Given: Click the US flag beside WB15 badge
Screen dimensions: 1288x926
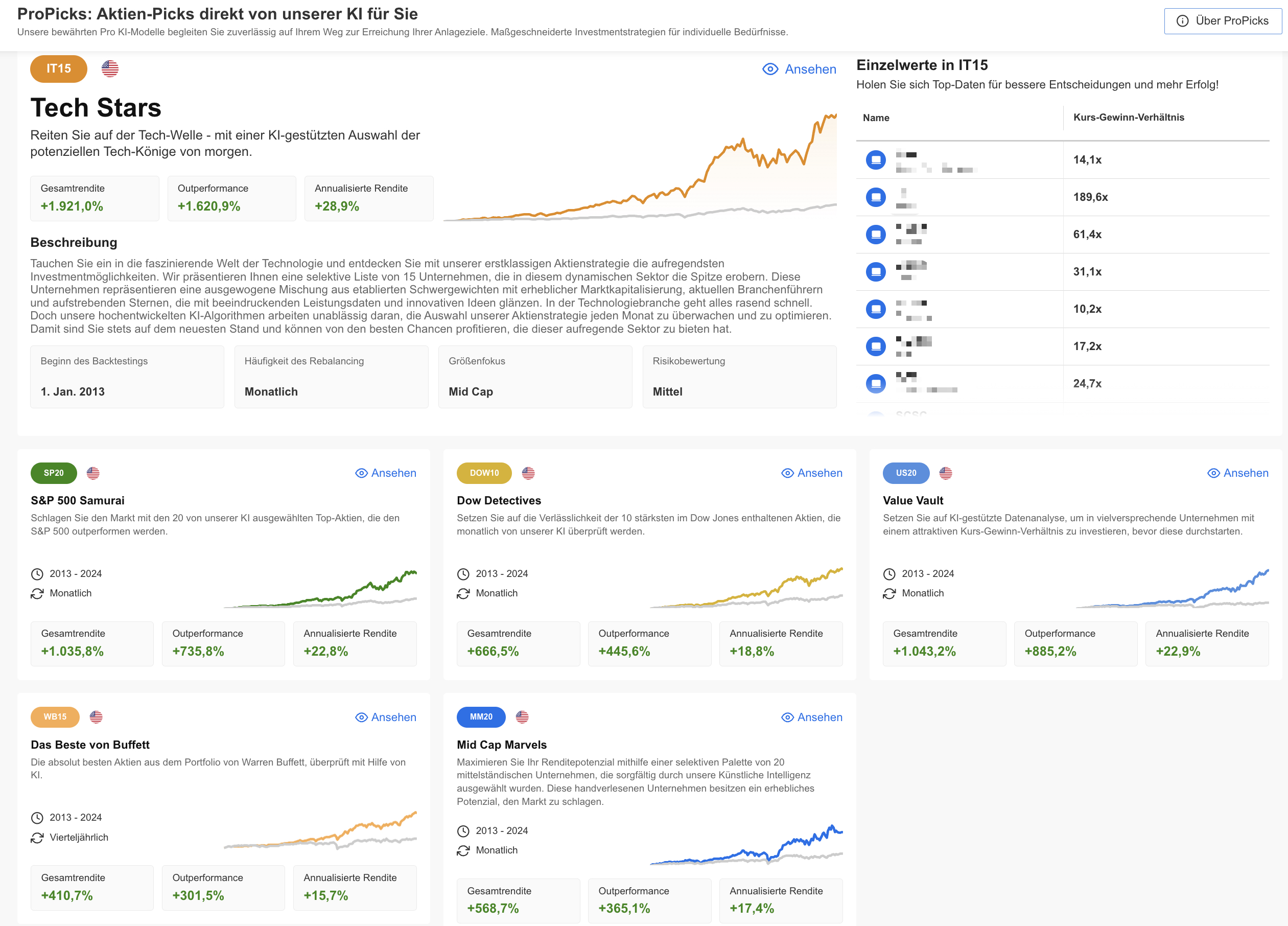Looking at the screenshot, I should pos(96,716).
